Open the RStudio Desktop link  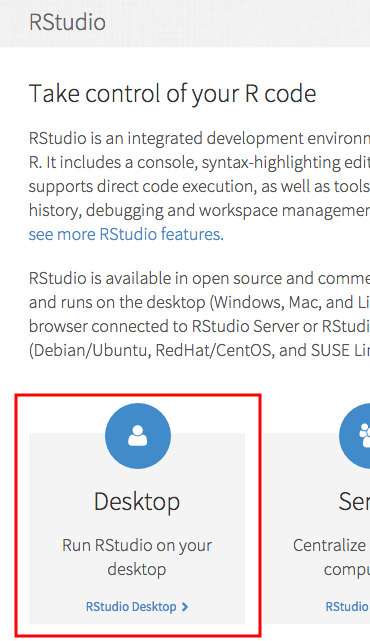(131, 607)
